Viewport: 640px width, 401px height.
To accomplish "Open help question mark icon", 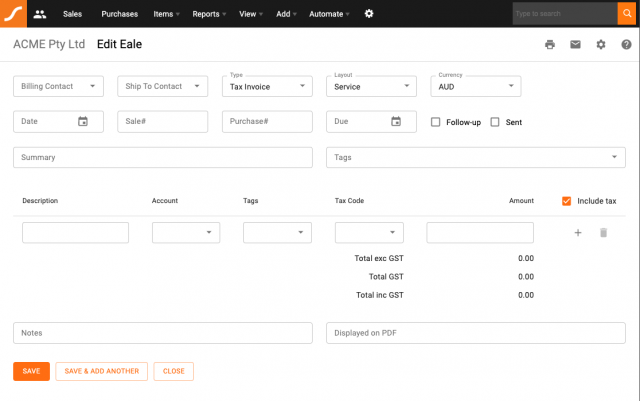I will click(626, 45).
